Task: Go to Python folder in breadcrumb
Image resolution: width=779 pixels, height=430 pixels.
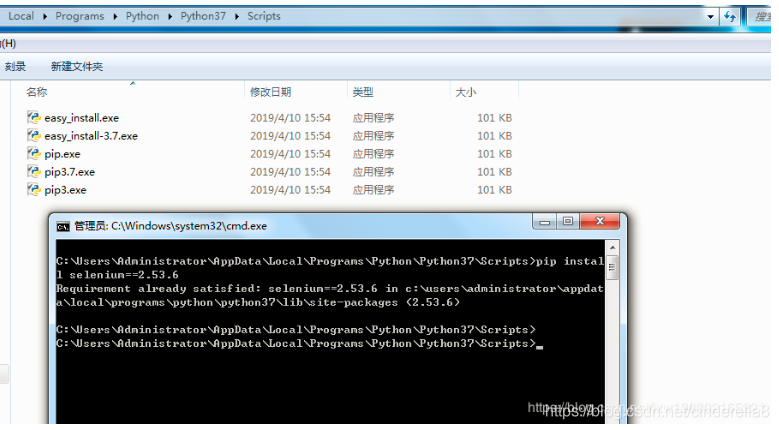Action: click(x=143, y=16)
